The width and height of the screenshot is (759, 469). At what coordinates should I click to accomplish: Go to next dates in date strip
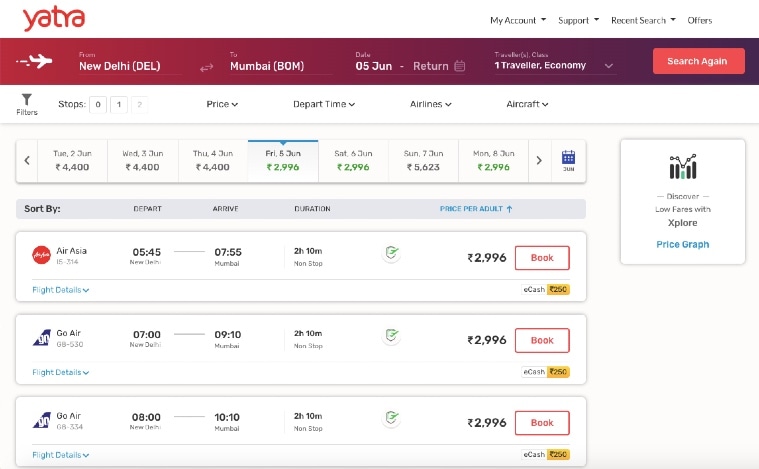coord(539,161)
